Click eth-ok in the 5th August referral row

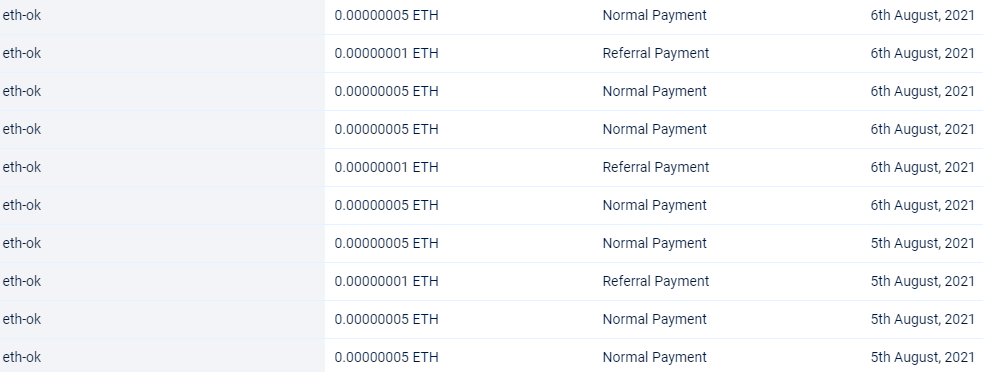pos(22,281)
